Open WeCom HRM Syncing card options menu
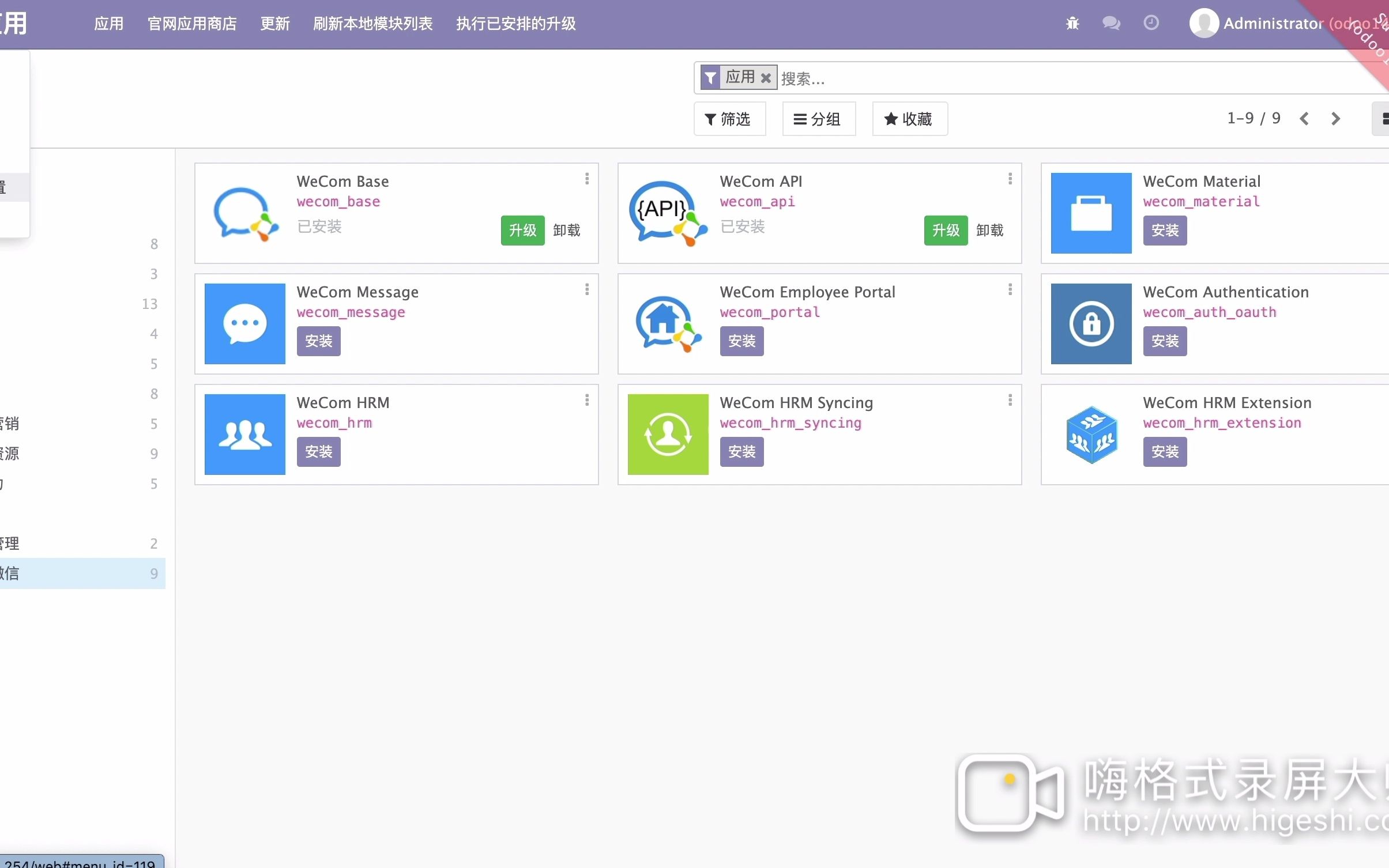The height and width of the screenshot is (868, 1389). 1010,400
